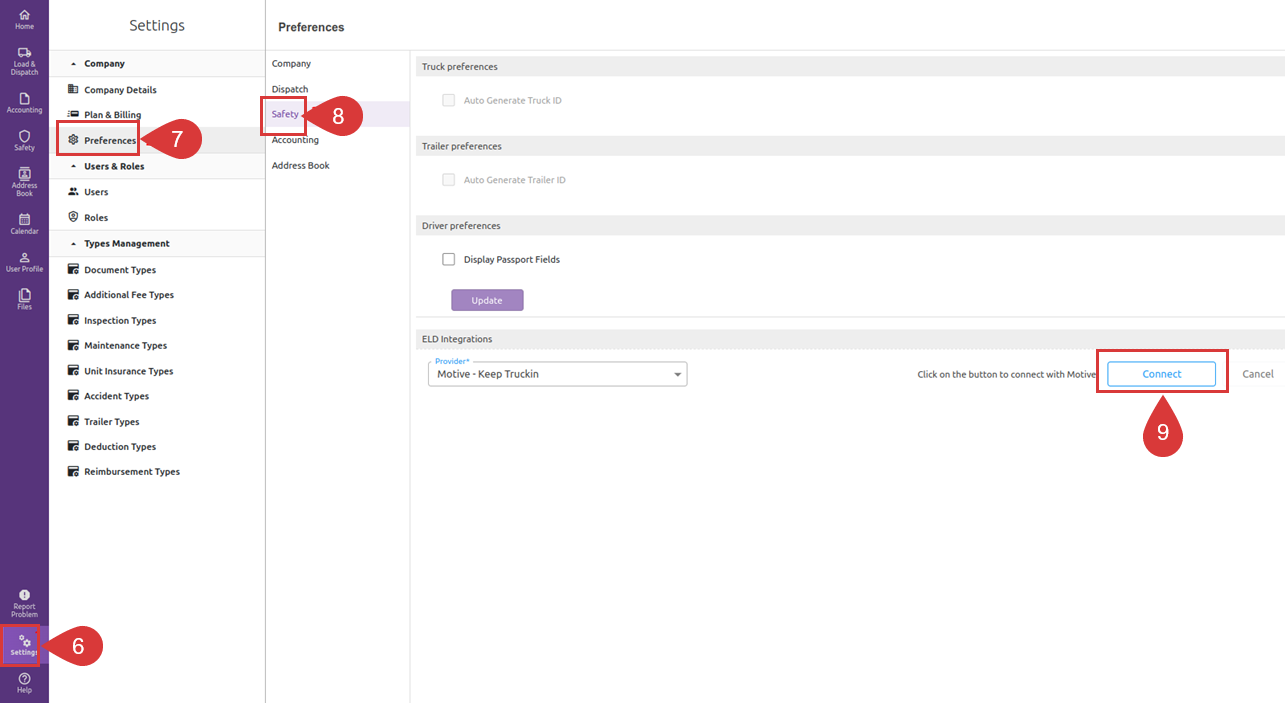Collapse the Users & Roles section

coord(73,167)
